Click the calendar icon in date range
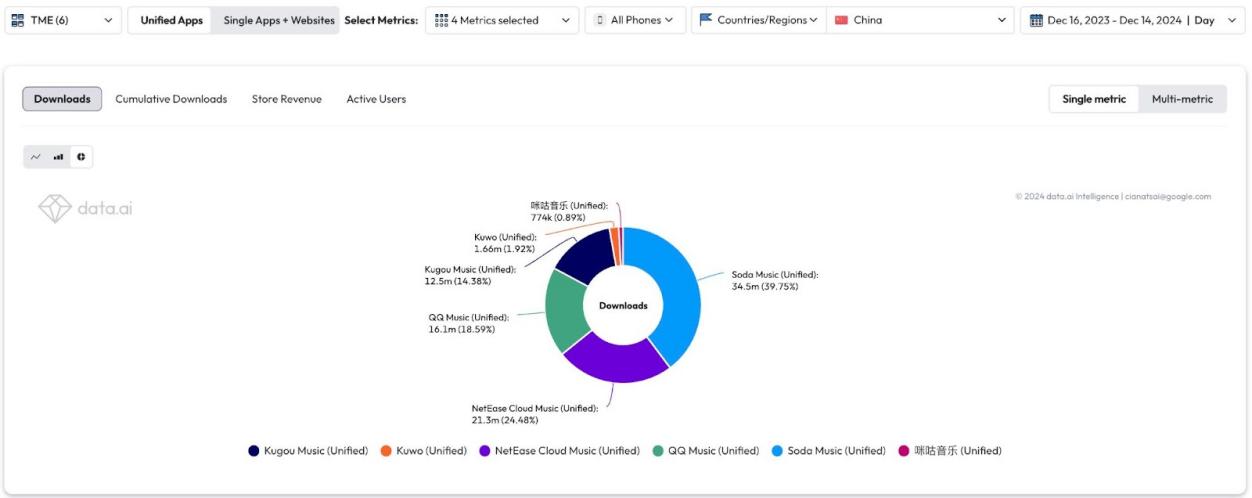 click(x=1036, y=20)
